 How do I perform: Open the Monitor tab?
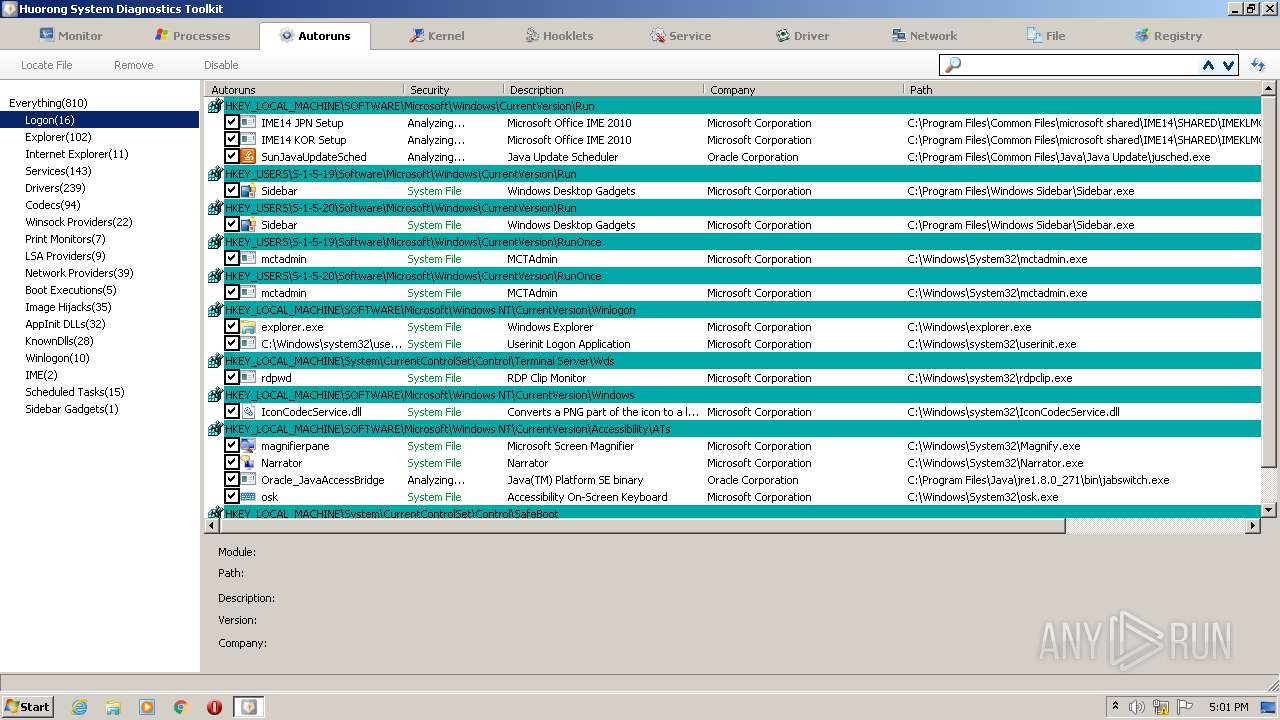tap(70, 35)
